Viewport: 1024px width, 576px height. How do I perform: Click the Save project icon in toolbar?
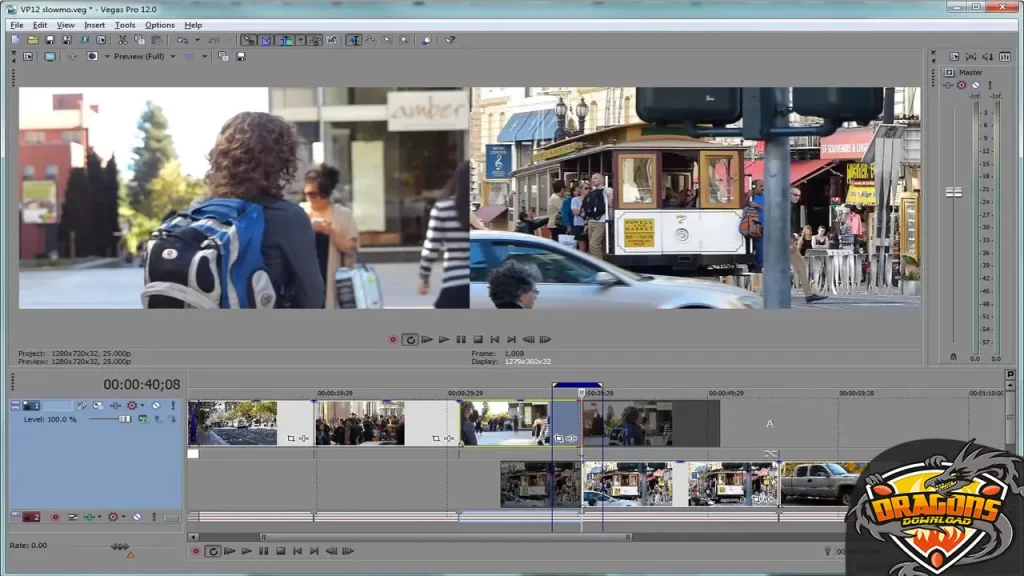pos(49,40)
